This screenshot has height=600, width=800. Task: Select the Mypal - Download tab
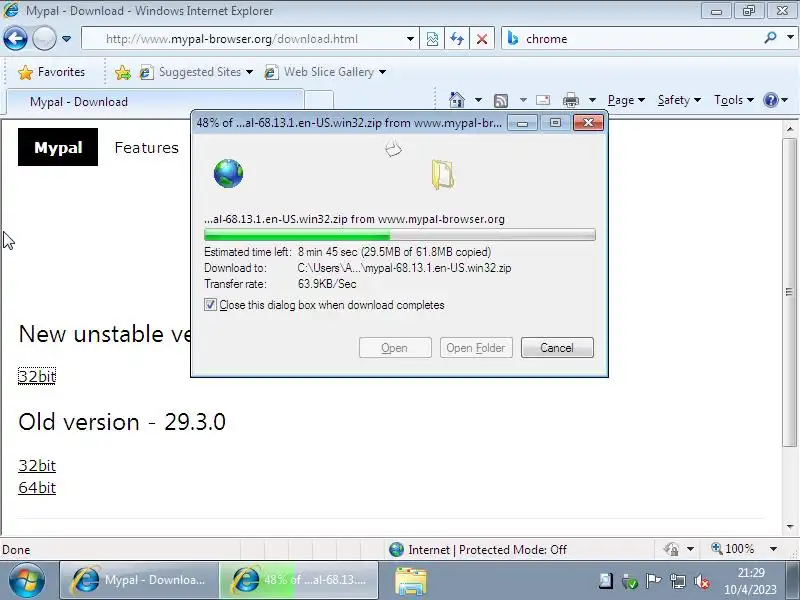pyautogui.click(x=155, y=102)
